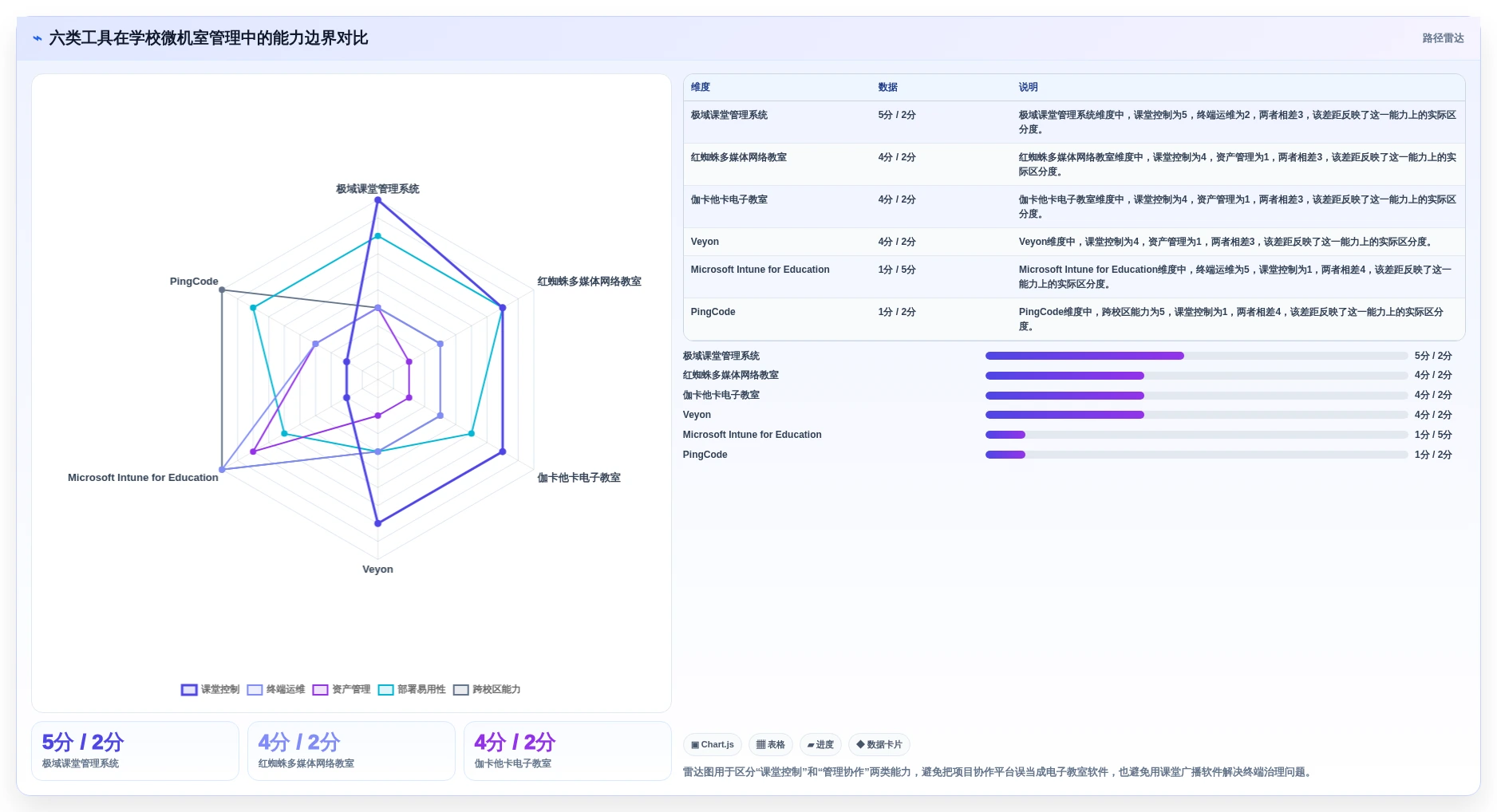Click the Veyon radar axis label

[x=377, y=570]
